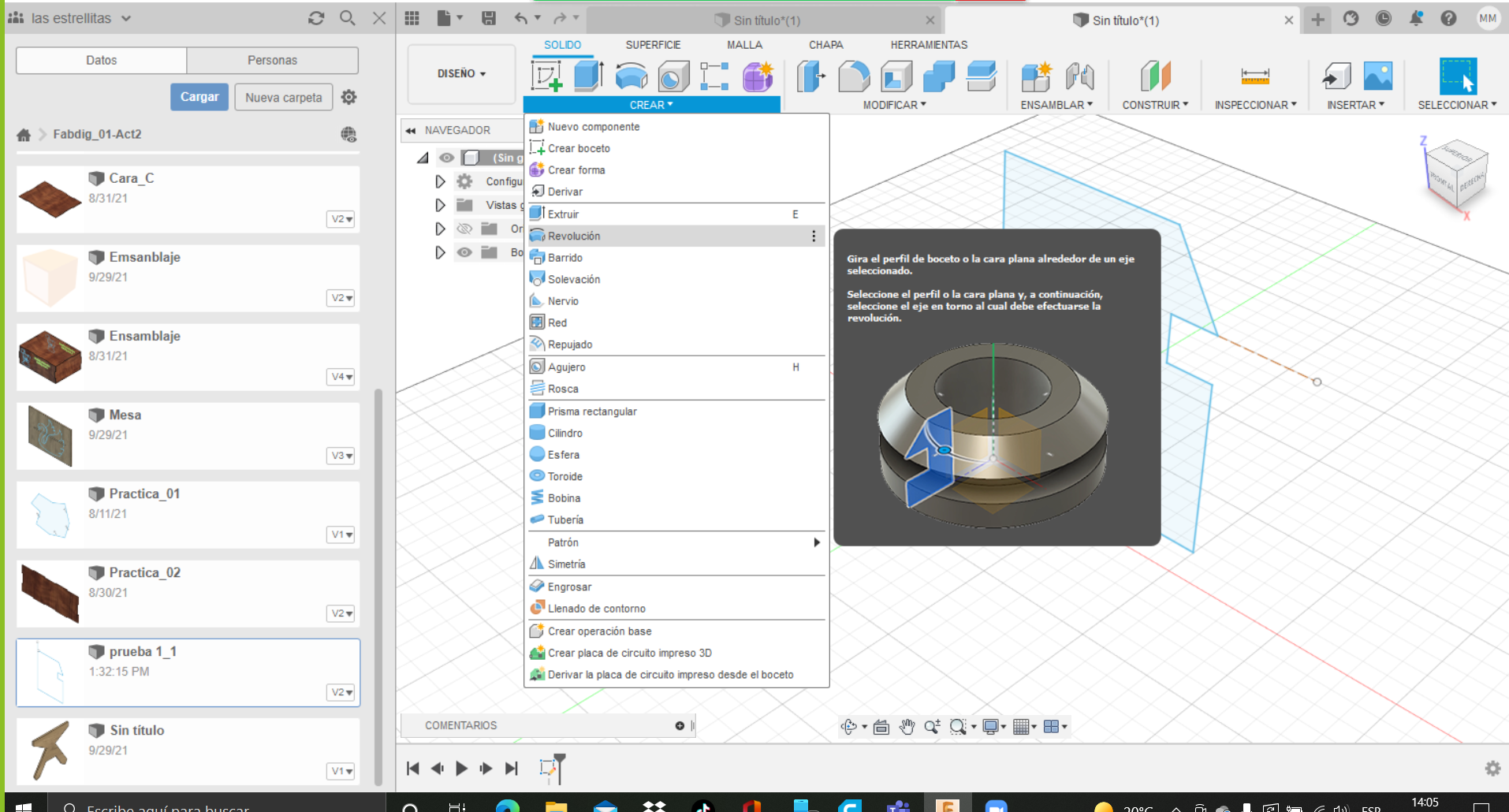Switch to the CHAPA tab
The image size is (1509, 812).
(825, 45)
